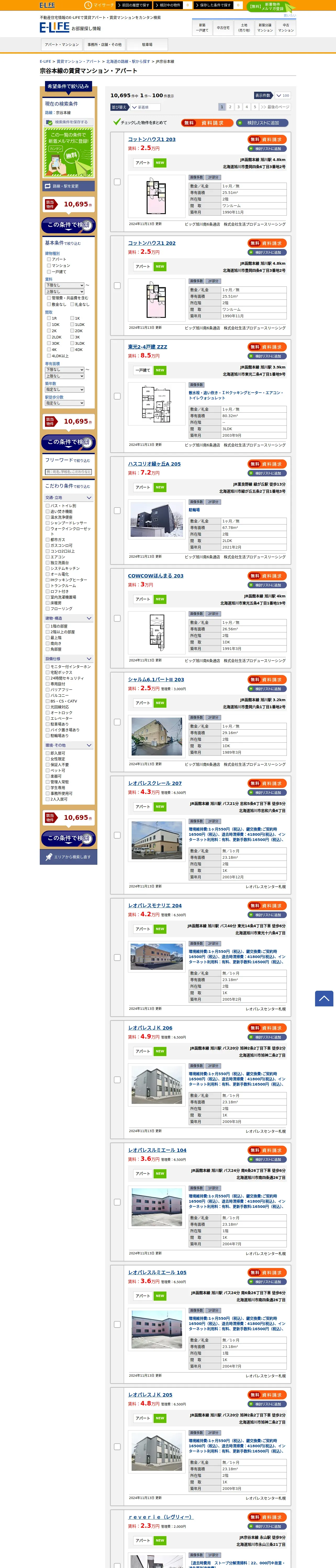
Task: Click plus icon on シャルム6.1パートII 203 add-to-list
Action: 251,689
